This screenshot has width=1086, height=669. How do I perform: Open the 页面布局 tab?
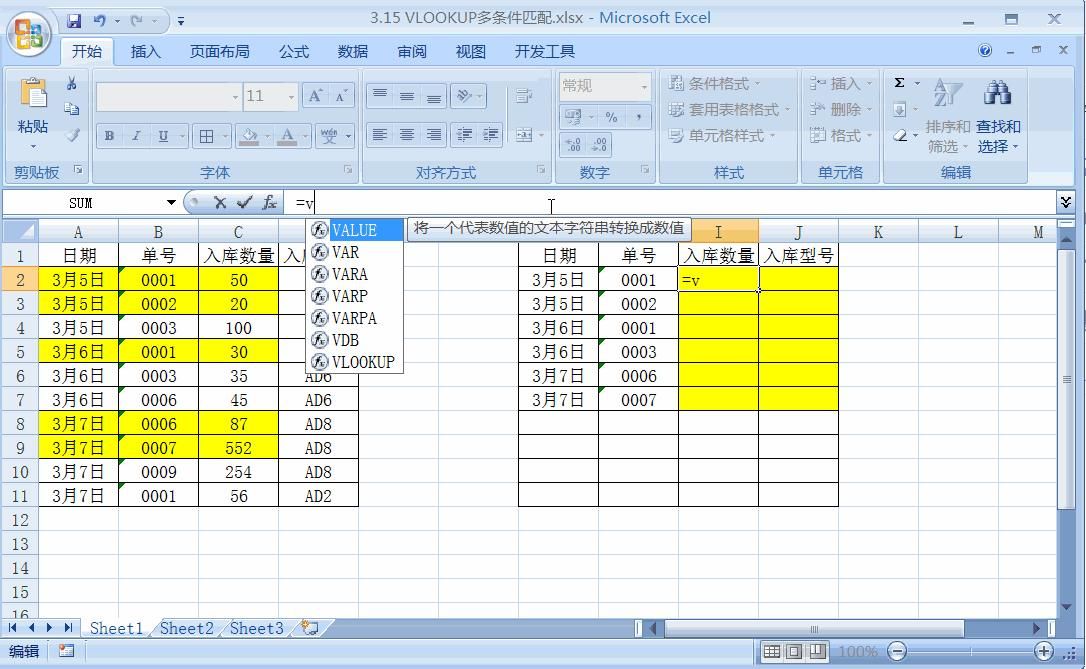(220, 51)
